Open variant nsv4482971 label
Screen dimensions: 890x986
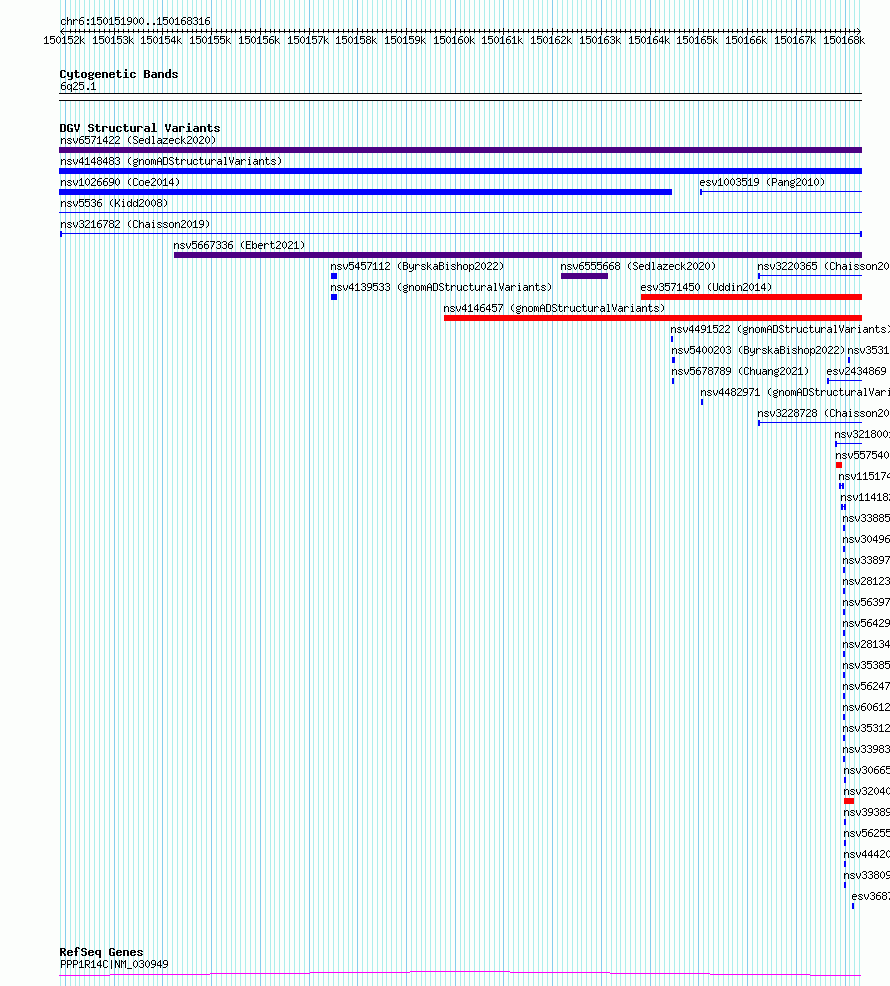795,392
